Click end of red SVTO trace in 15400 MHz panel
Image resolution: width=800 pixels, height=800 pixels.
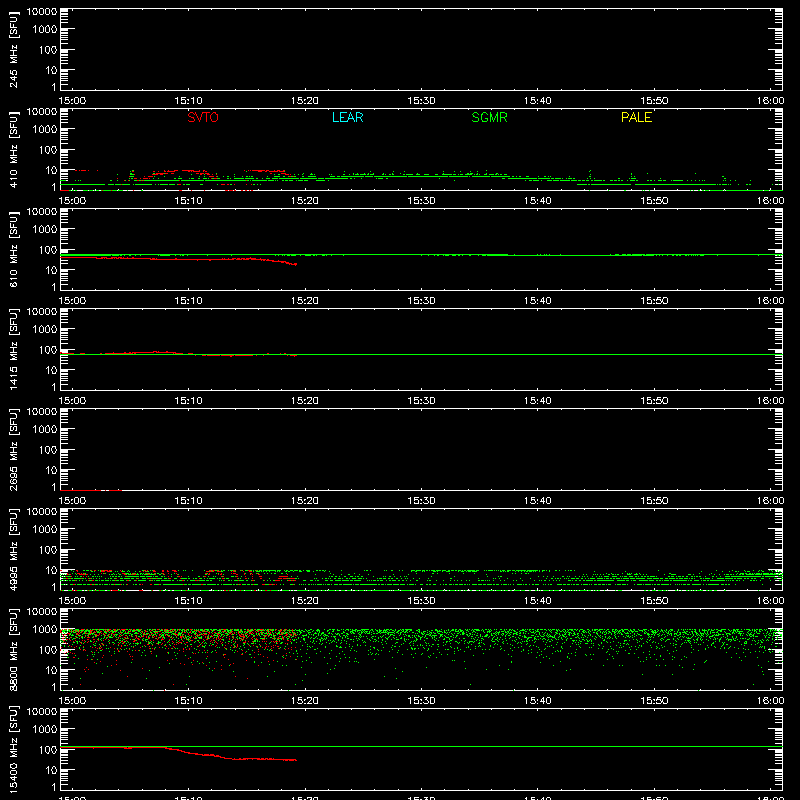(x=296, y=760)
